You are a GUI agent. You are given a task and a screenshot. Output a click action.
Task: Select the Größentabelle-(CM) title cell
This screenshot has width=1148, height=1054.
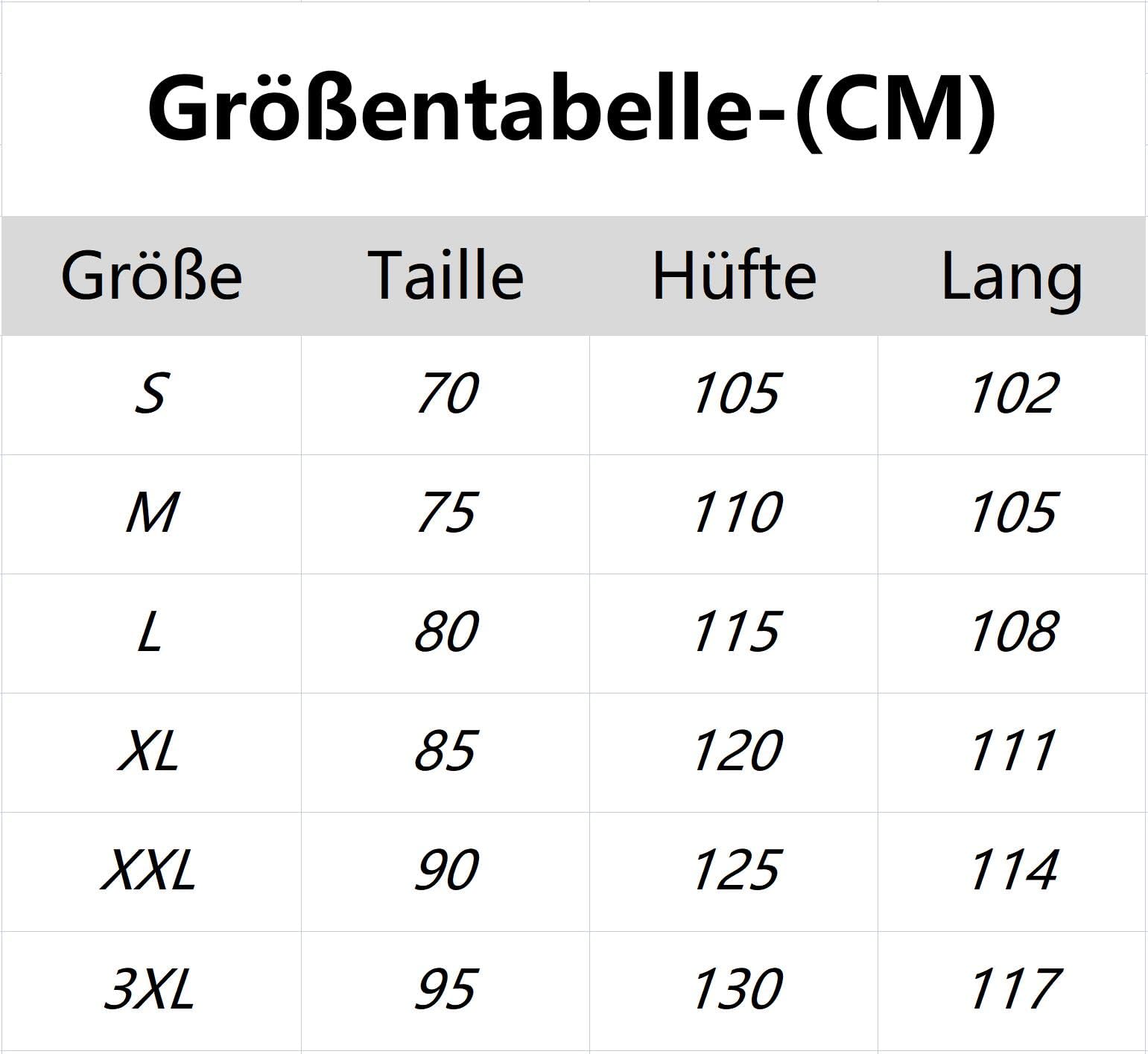(x=573, y=109)
